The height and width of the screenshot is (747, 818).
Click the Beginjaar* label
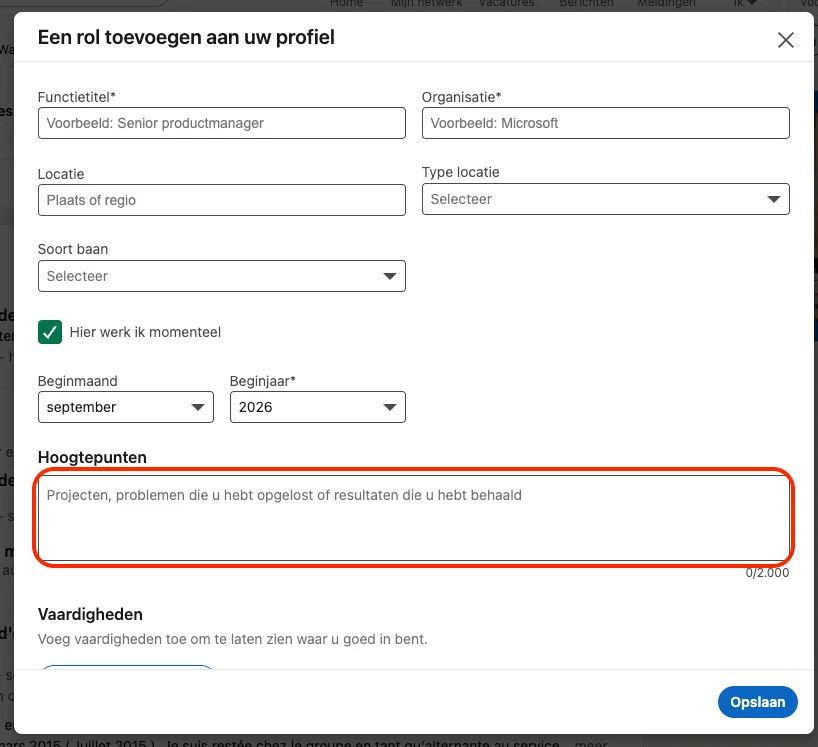pyautogui.click(x=263, y=381)
